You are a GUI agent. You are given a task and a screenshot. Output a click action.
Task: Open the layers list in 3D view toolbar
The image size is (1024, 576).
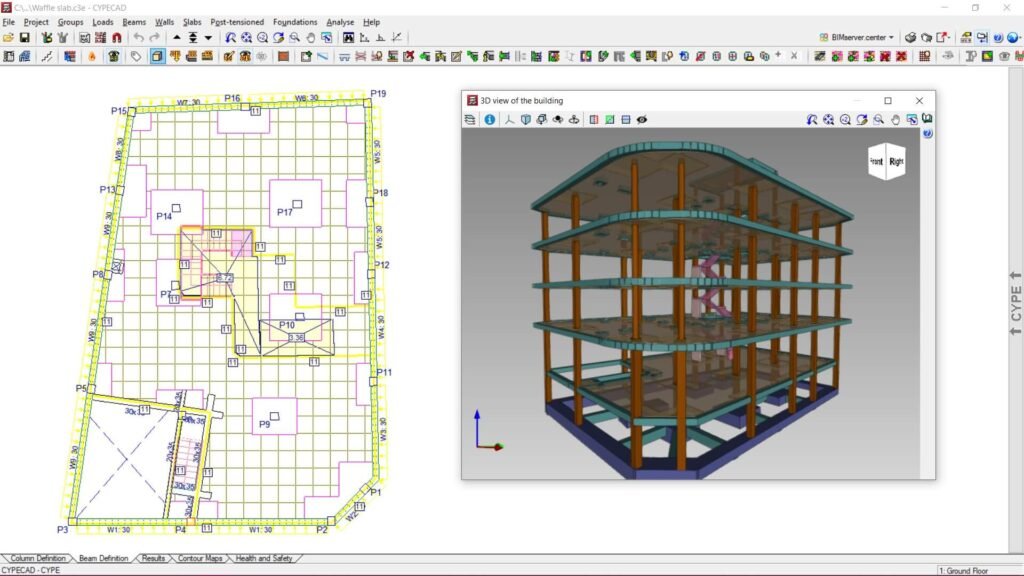[x=470, y=120]
